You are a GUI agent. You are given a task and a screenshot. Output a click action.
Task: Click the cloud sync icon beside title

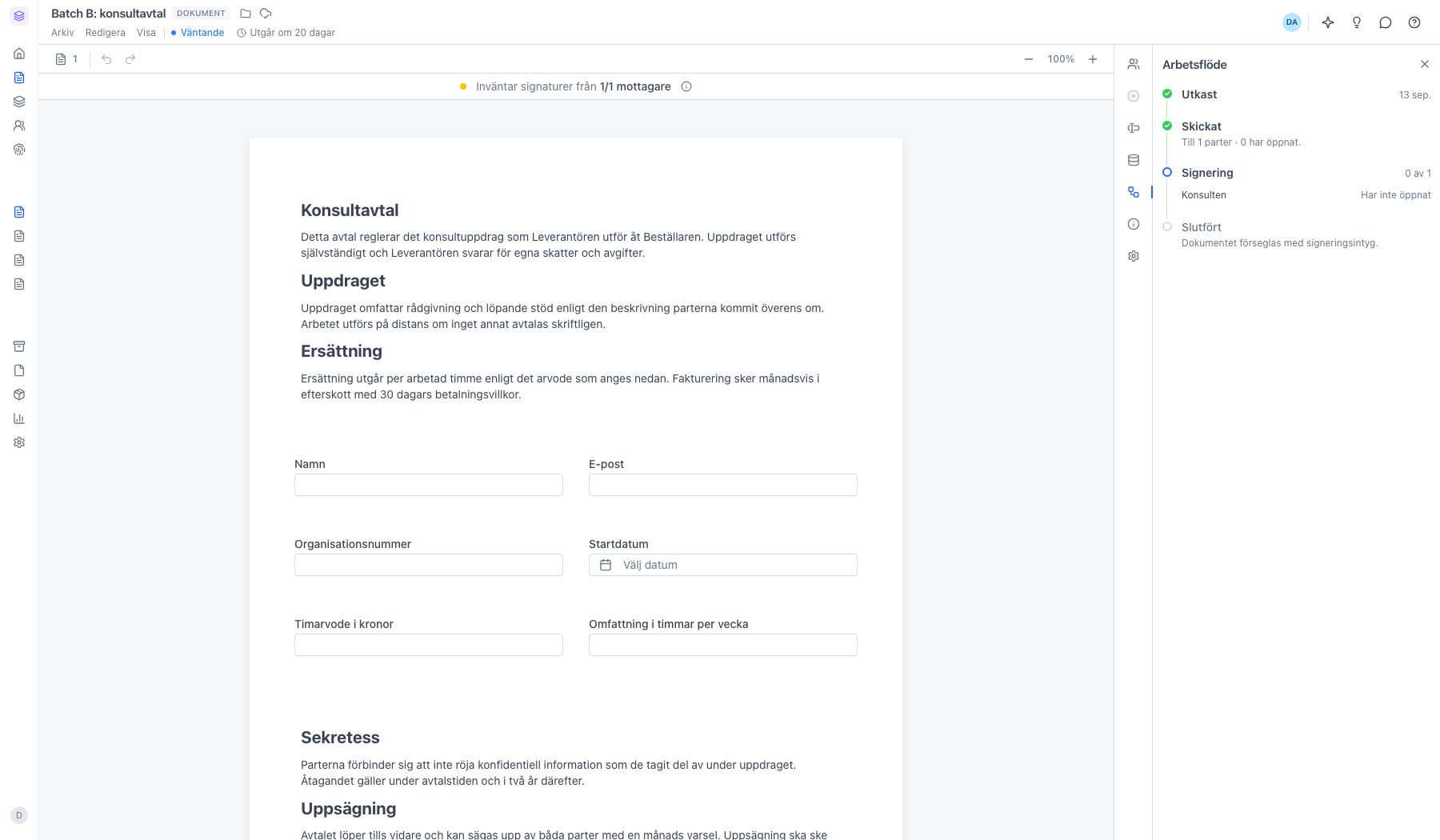point(266,14)
